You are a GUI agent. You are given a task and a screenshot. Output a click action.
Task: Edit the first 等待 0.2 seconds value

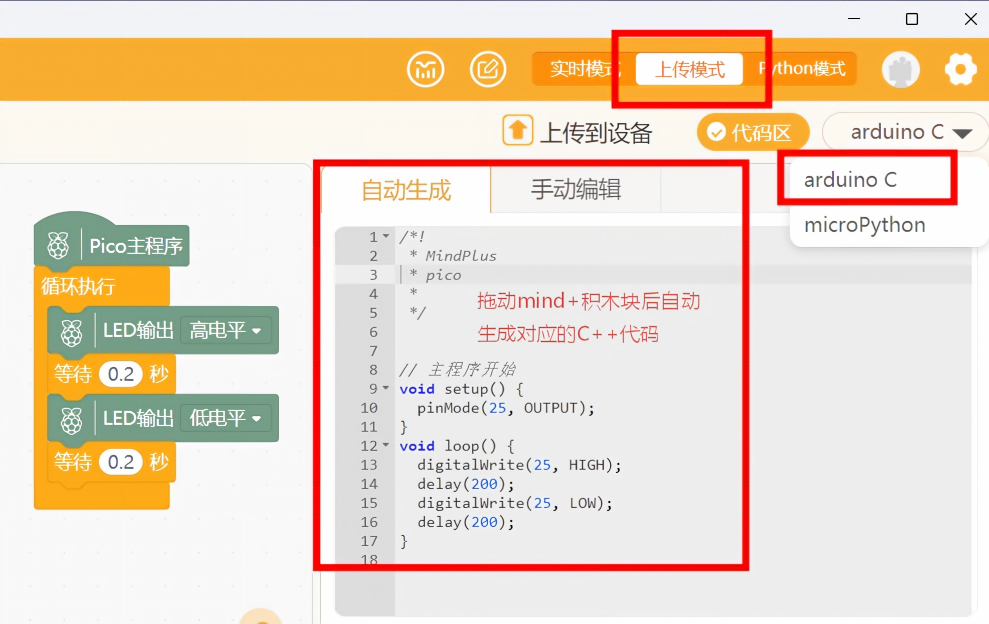click(120, 374)
